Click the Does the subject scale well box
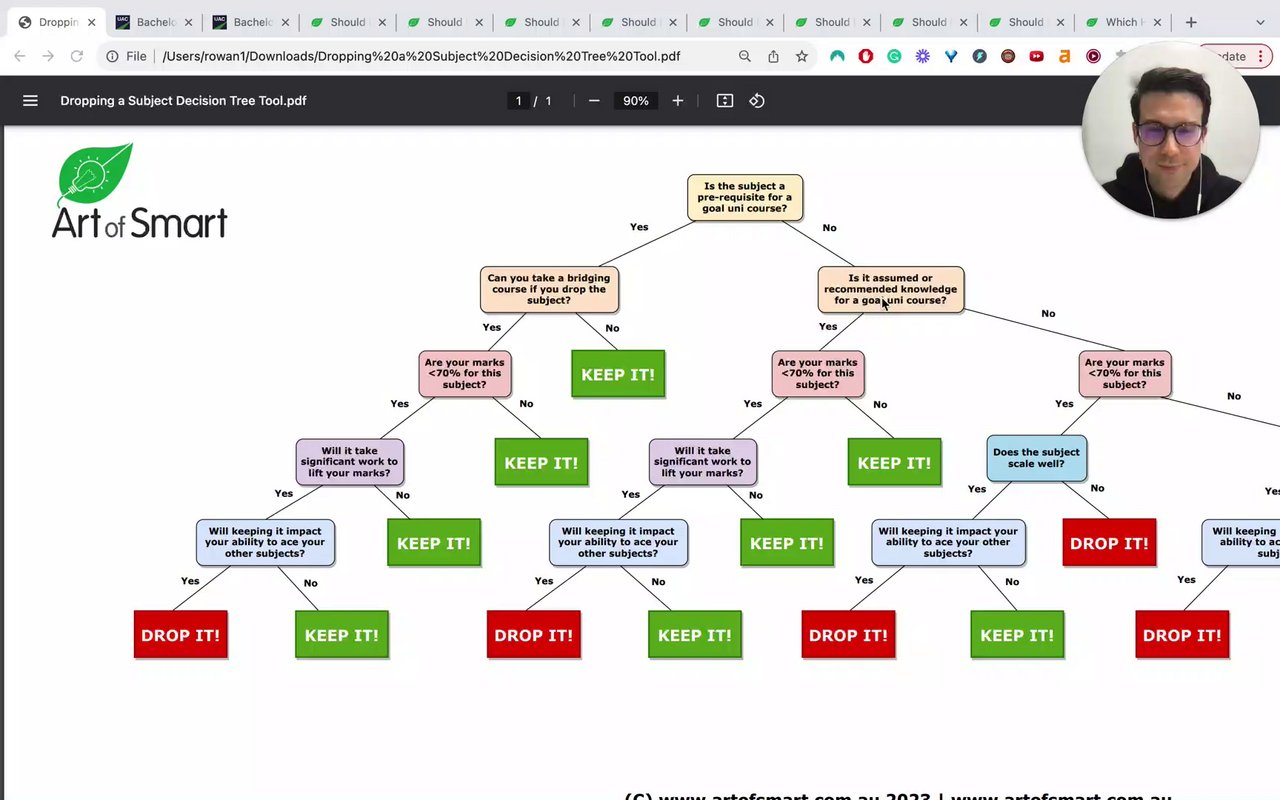 click(1036, 458)
